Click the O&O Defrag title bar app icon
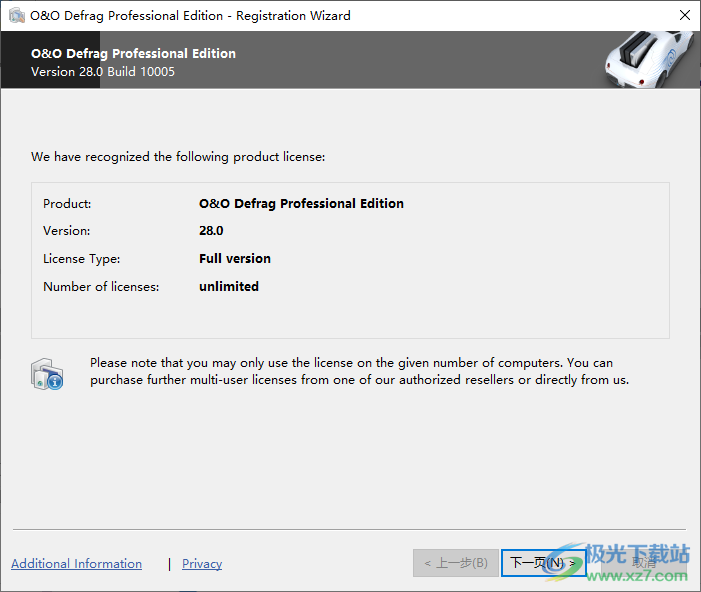This screenshot has height=592, width=701. [16, 16]
